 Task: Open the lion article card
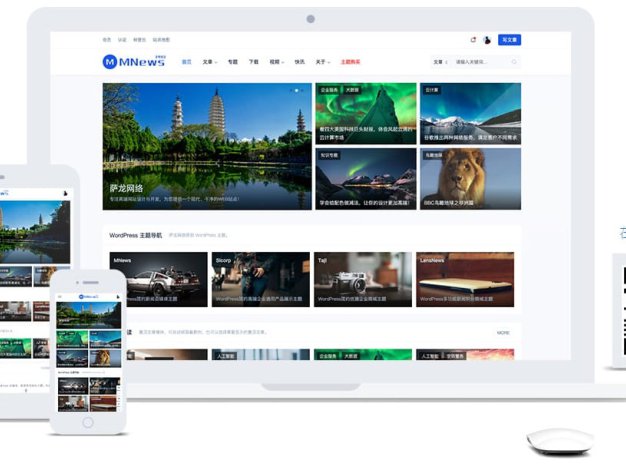(x=470, y=179)
